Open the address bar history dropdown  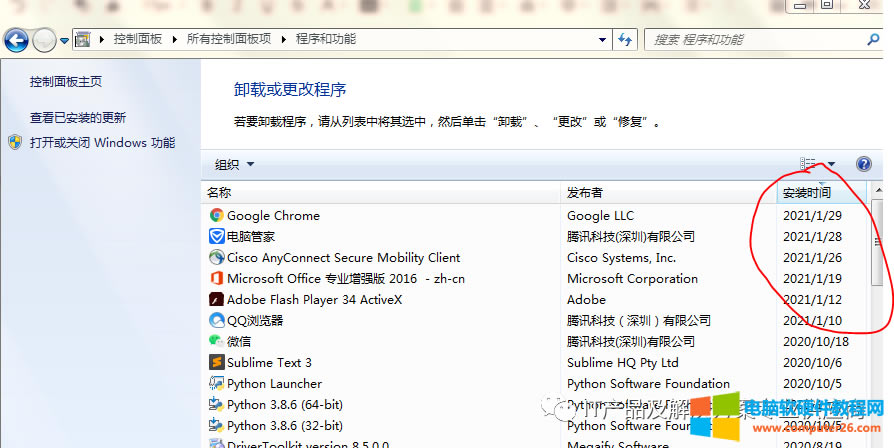tap(602, 40)
